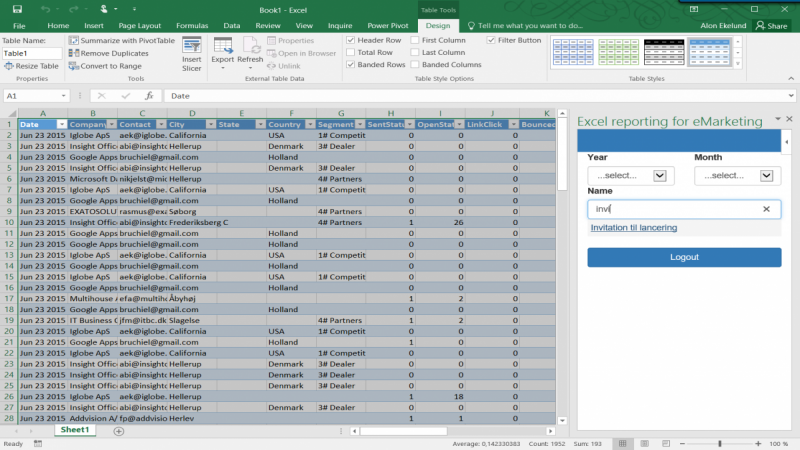Viewport: 800px width, 450px height.
Task: Open the City column filter dropdown
Action: (x=210, y=124)
